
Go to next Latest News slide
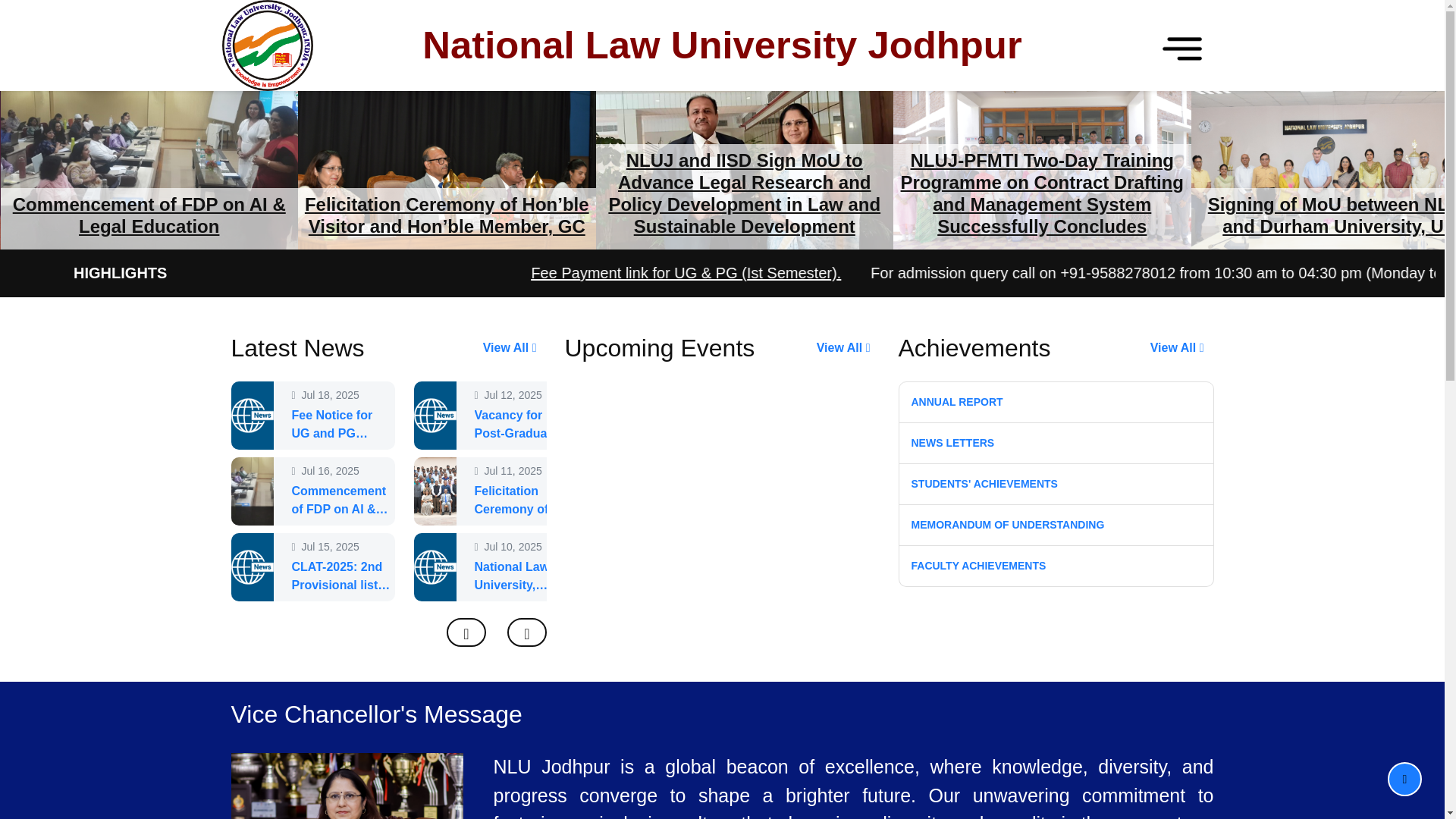point(526,632)
